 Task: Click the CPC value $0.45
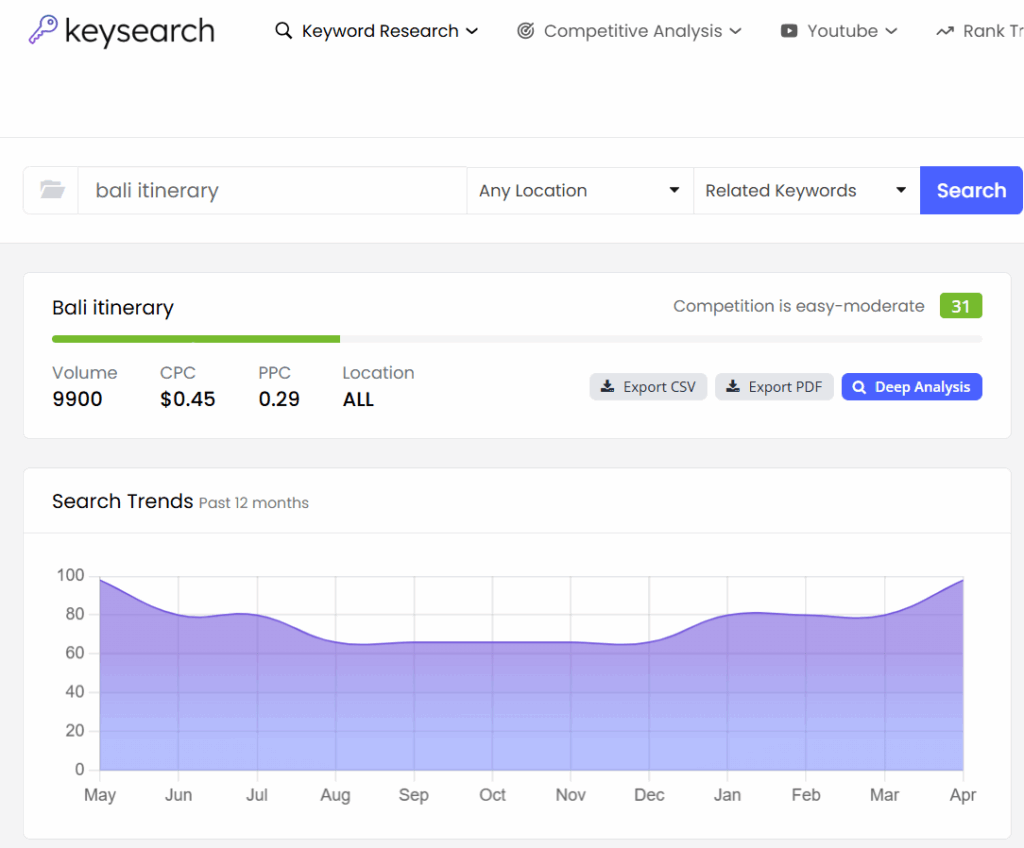[187, 399]
